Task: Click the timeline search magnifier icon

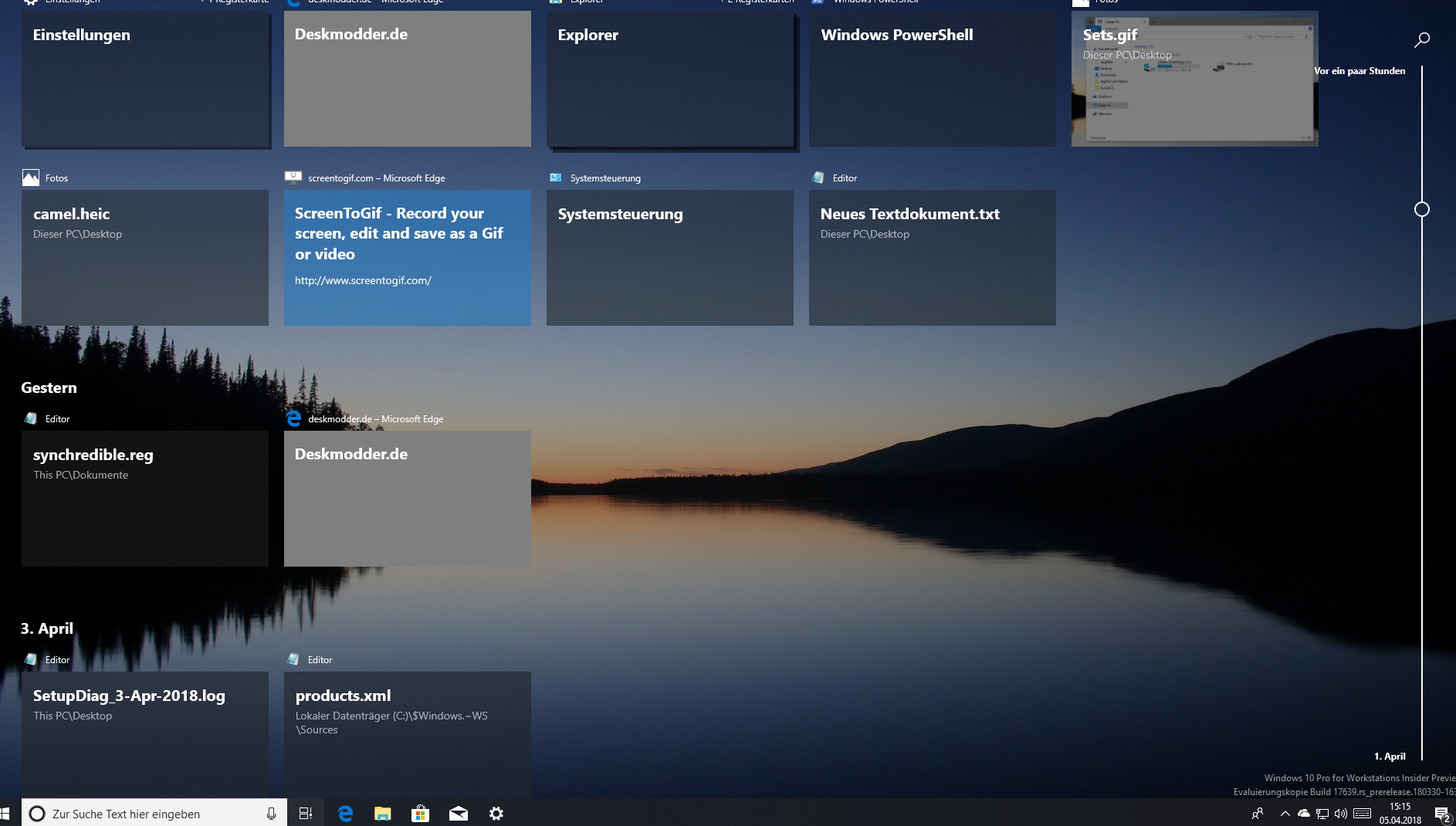Action: tap(1422, 39)
